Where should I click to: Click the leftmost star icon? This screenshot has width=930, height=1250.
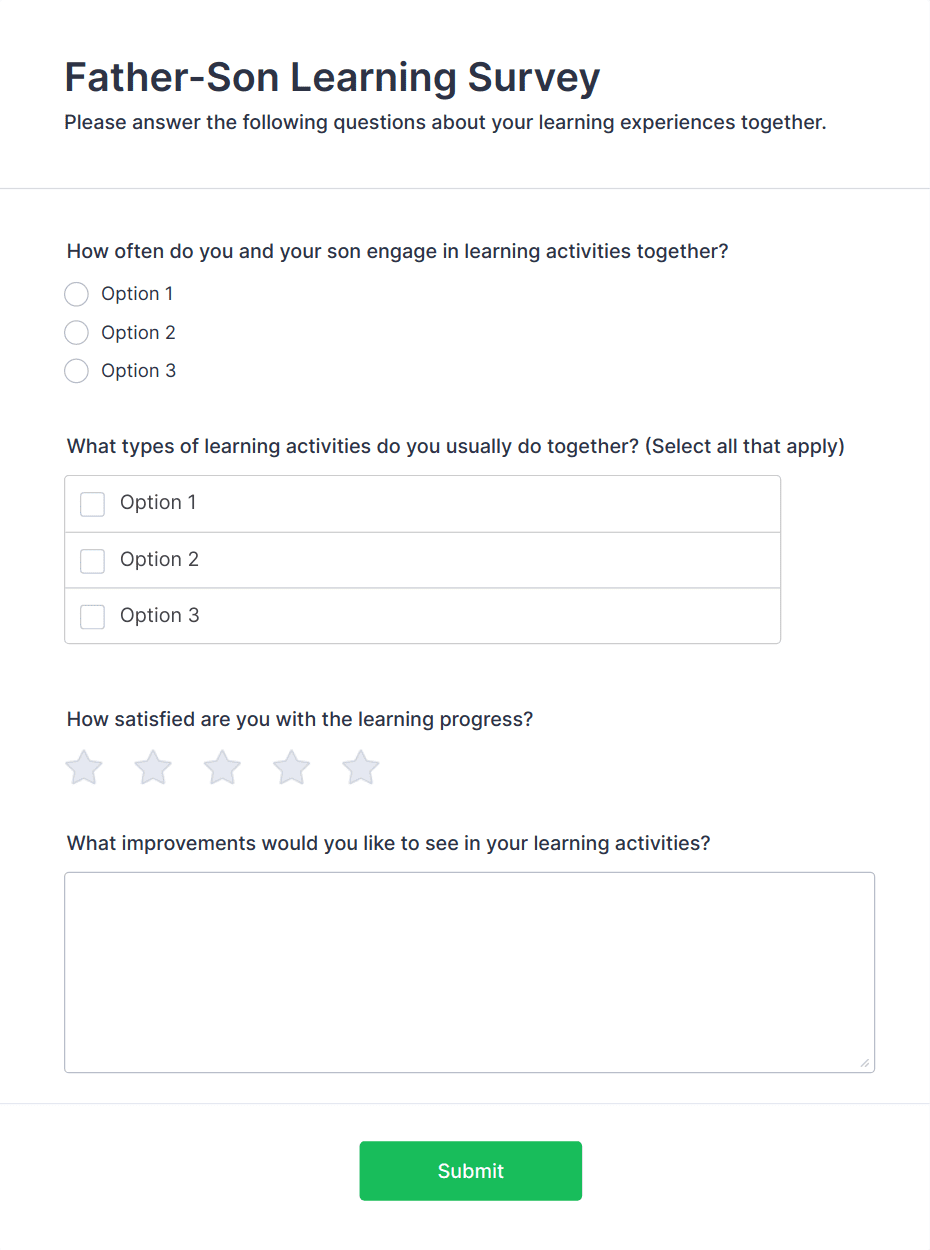[83, 768]
